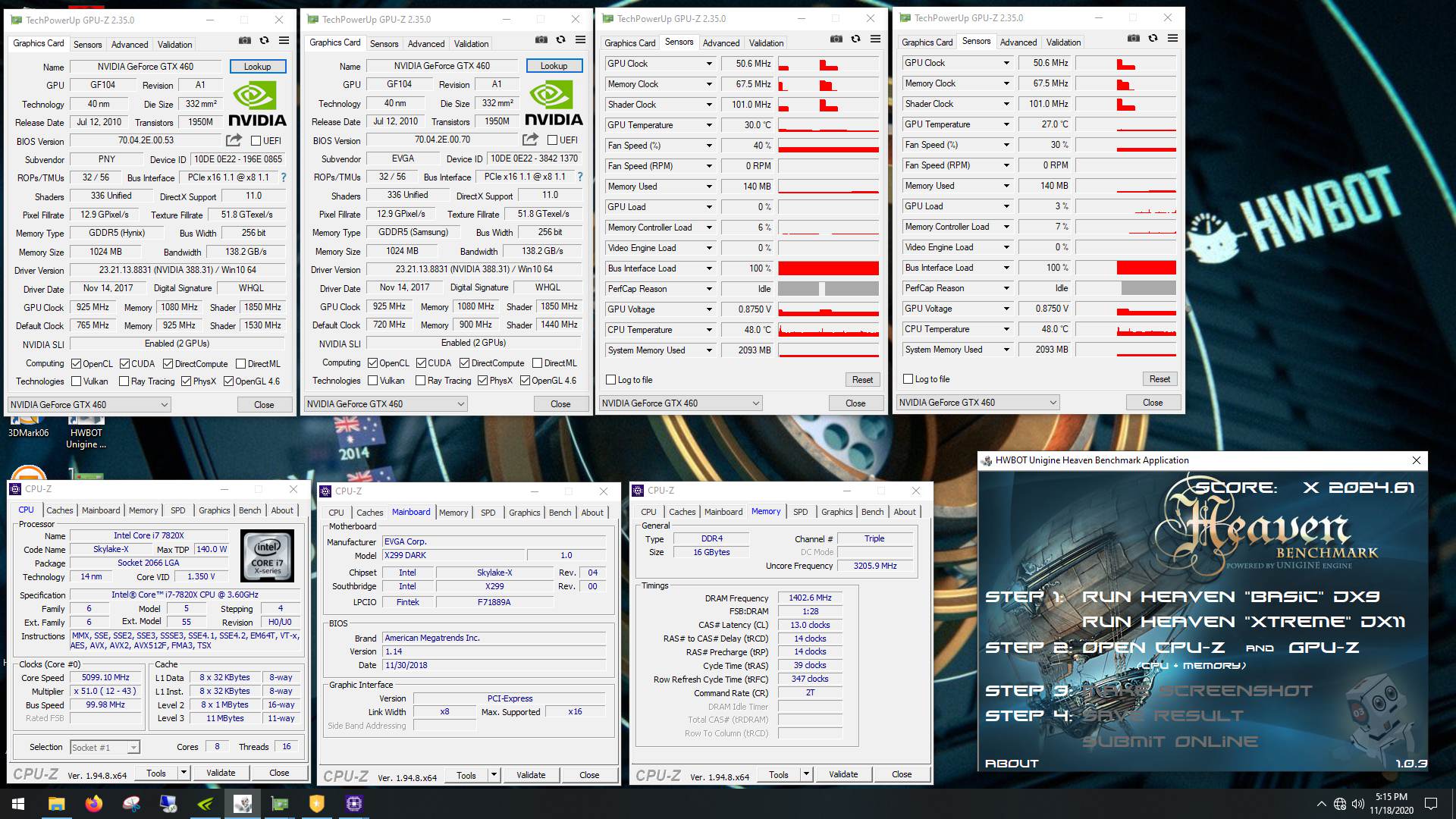1456x819 pixels.
Task: Open hamburger menu in EVGA GPU-Z window
Action: pyautogui.click(x=580, y=39)
